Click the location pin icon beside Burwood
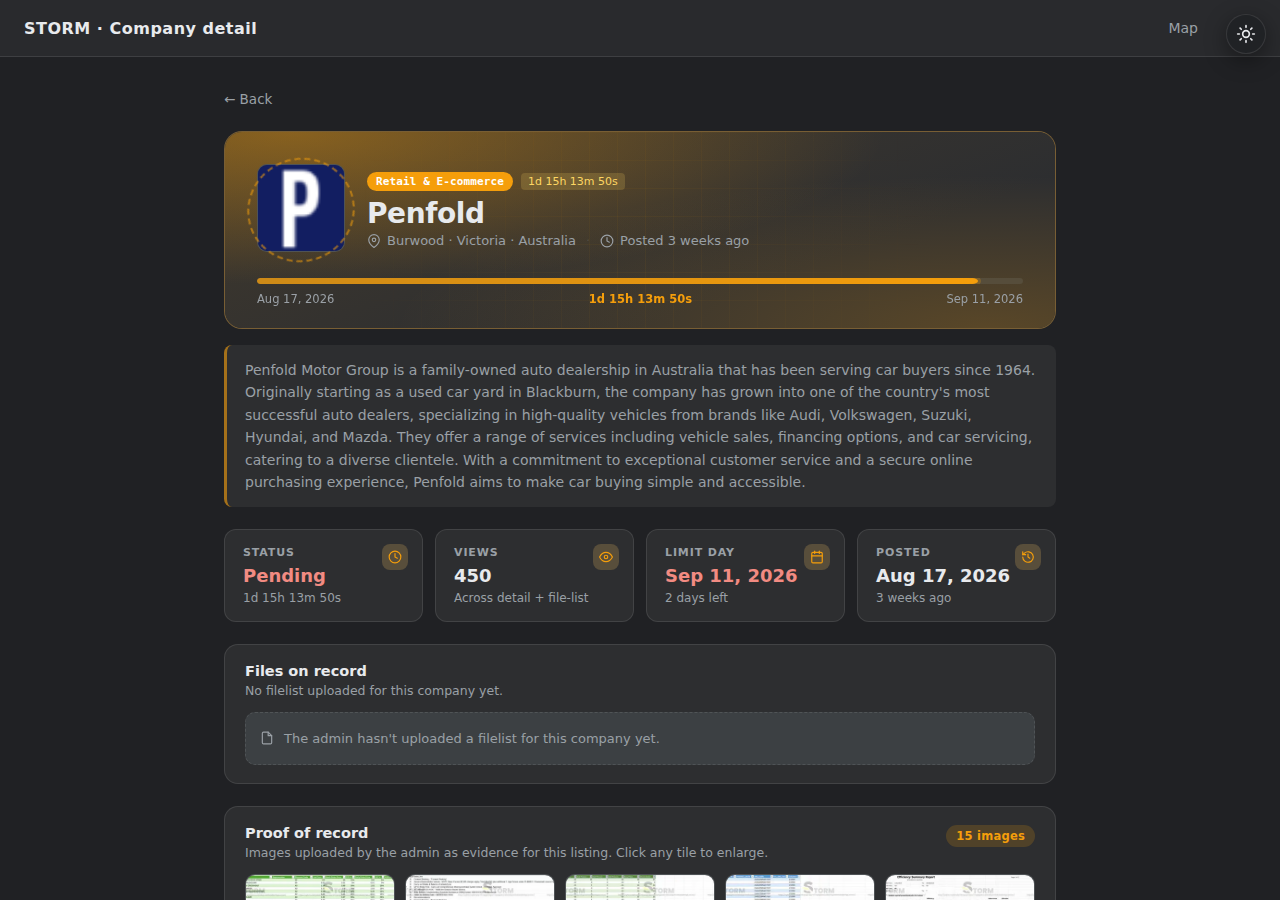The image size is (1280, 900). tap(374, 241)
